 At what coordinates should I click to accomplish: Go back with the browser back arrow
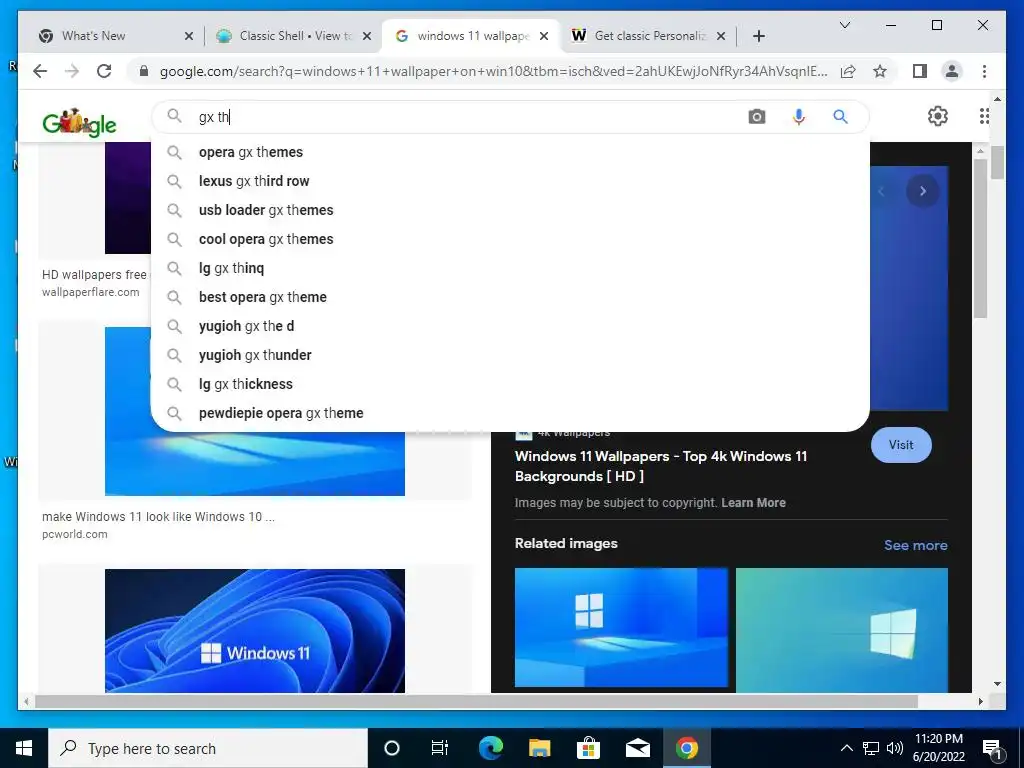tap(40, 71)
